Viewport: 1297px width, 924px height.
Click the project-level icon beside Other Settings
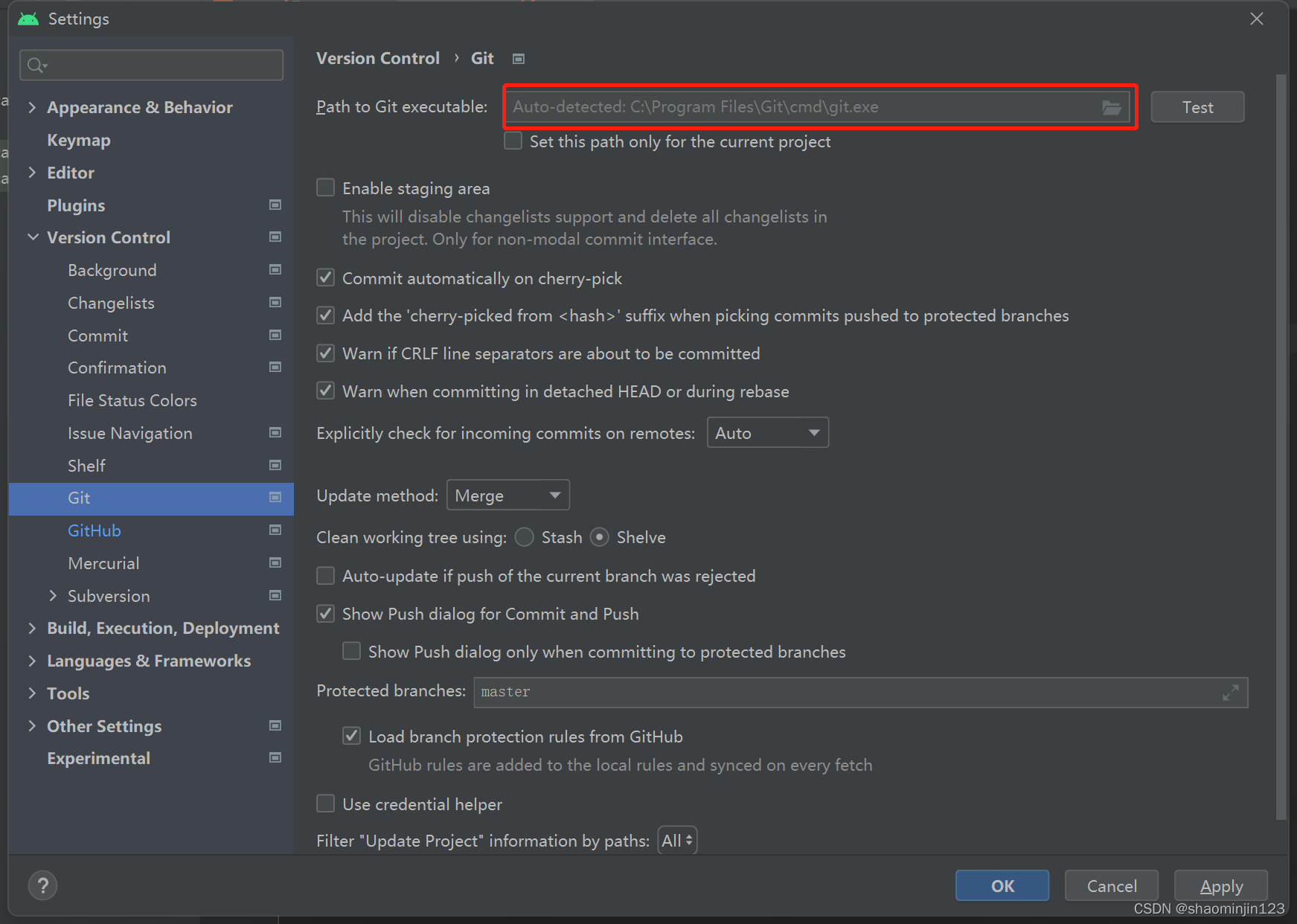[275, 725]
